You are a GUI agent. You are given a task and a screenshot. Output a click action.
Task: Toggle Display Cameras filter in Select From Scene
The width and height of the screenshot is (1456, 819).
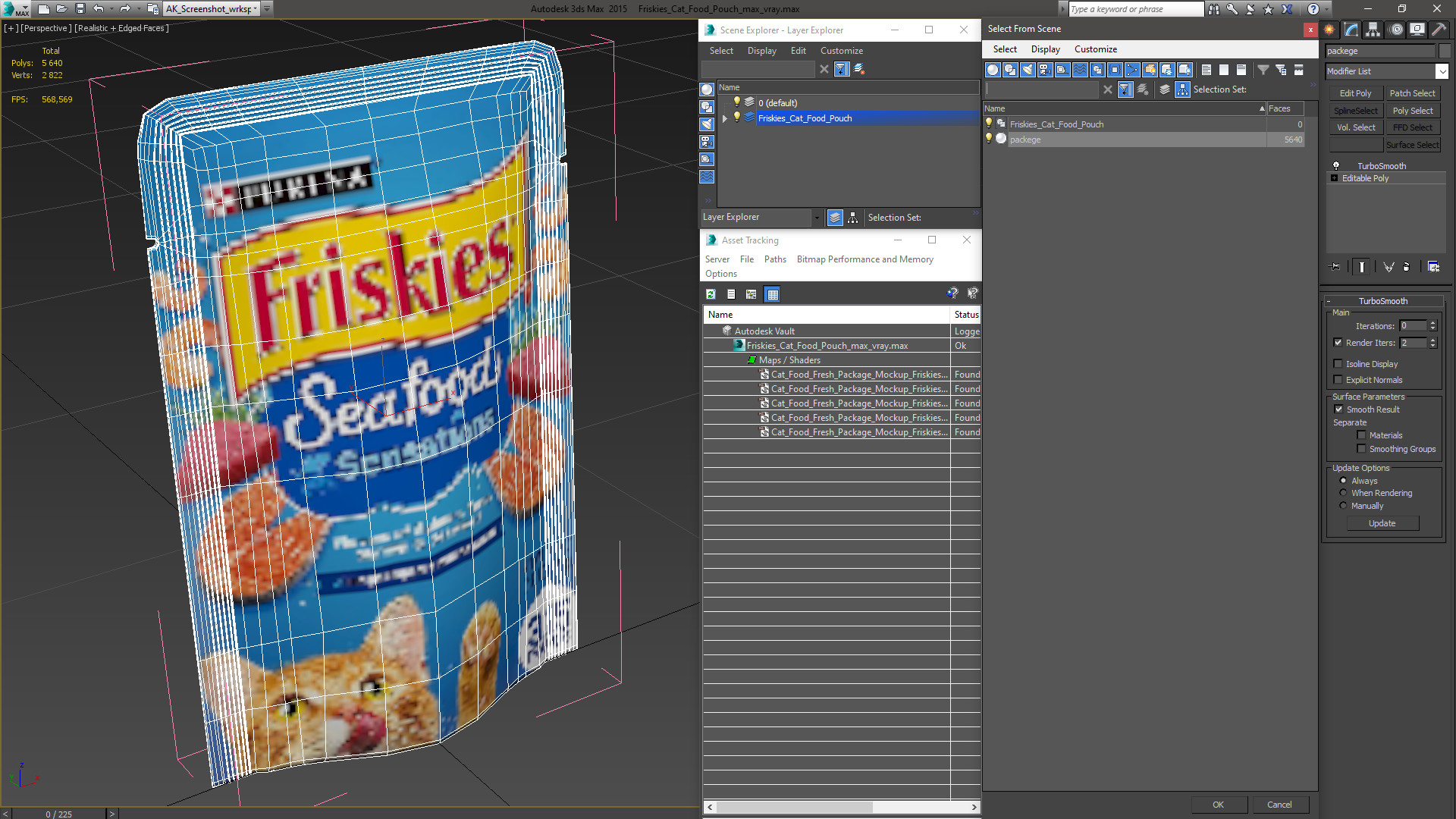coord(1045,70)
